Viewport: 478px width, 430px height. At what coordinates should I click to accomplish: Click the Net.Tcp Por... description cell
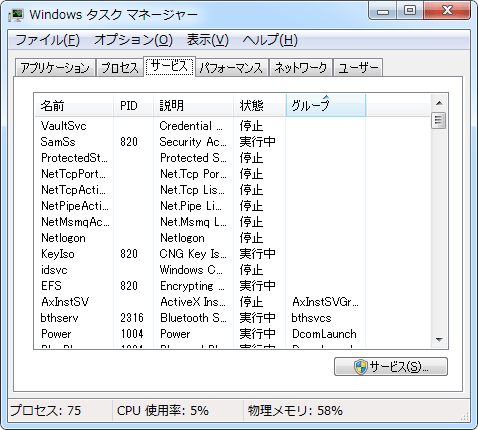pos(193,174)
